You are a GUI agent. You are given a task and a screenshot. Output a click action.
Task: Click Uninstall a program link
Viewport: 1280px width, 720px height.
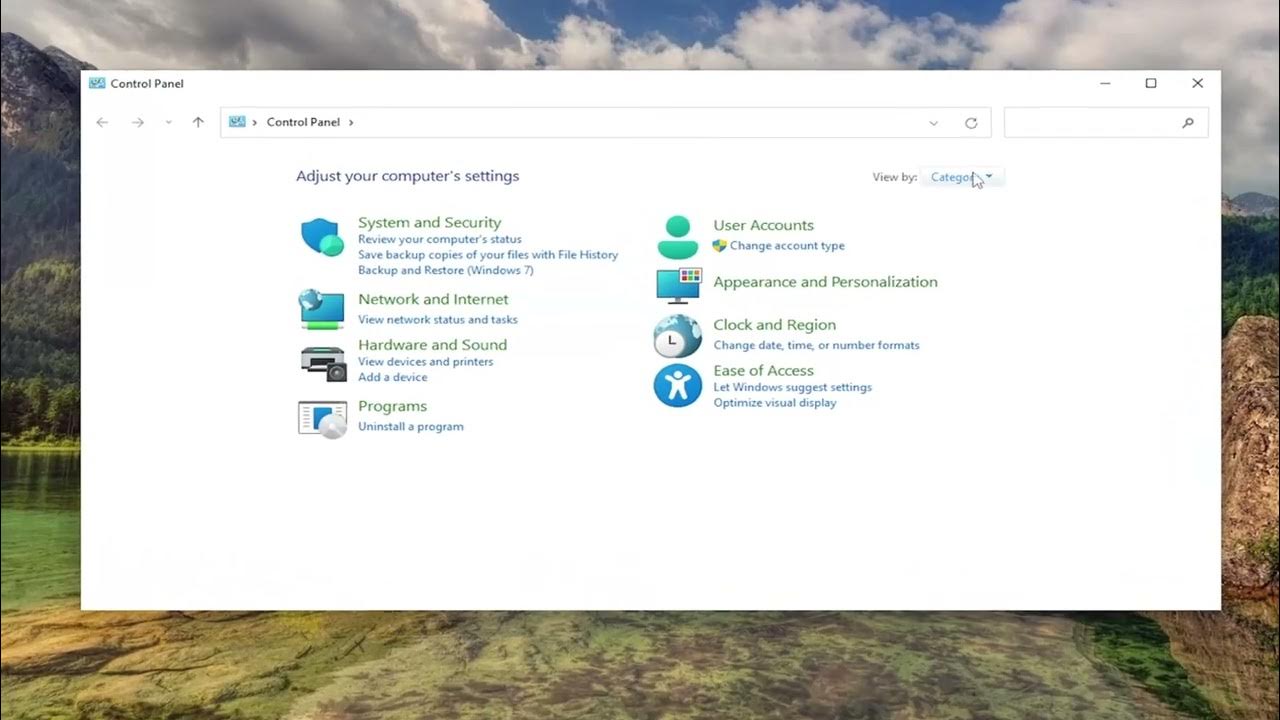(411, 427)
